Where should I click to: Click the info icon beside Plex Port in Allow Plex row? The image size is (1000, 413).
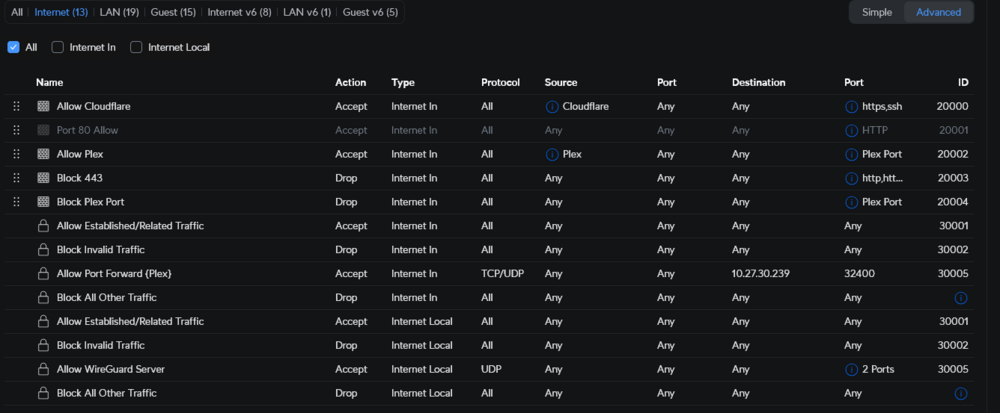click(851, 154)
